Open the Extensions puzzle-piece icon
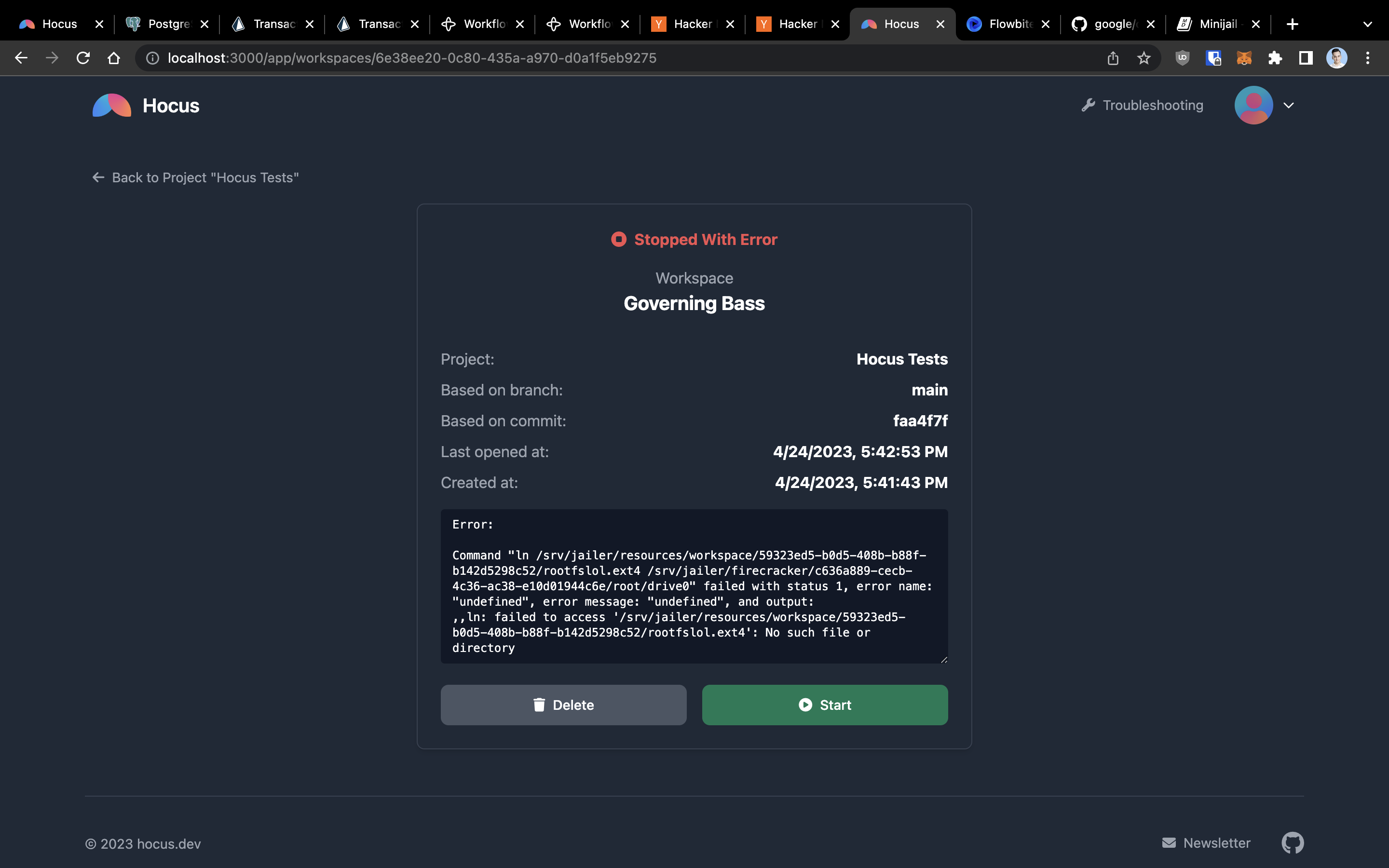The width and height of the screenshot is (1389, 868). point(1275,58)
